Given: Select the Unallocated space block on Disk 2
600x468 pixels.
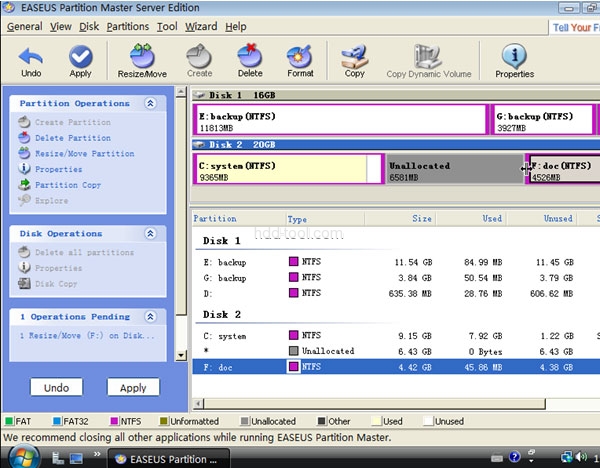Looking at the screenshot, I should 454,169.
